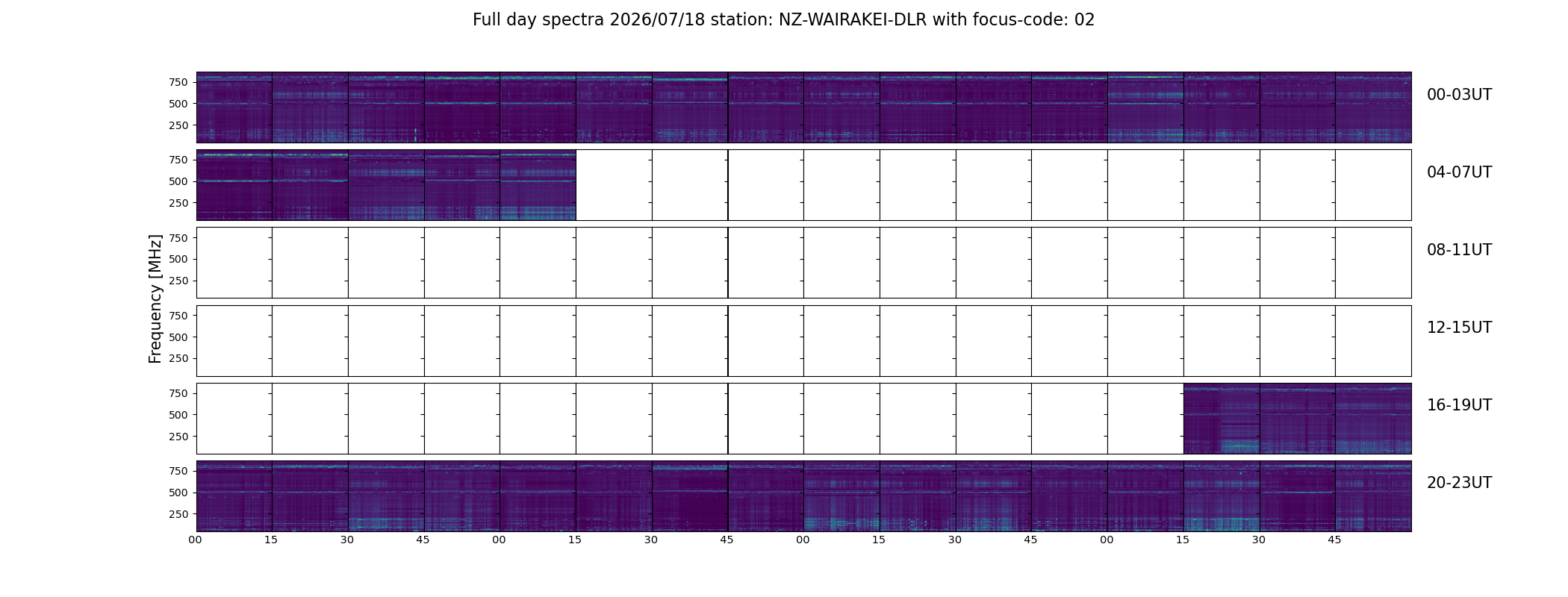1568x597 pixels.
Task: Select the 16-19UT row label
Action: (1459, 405)
